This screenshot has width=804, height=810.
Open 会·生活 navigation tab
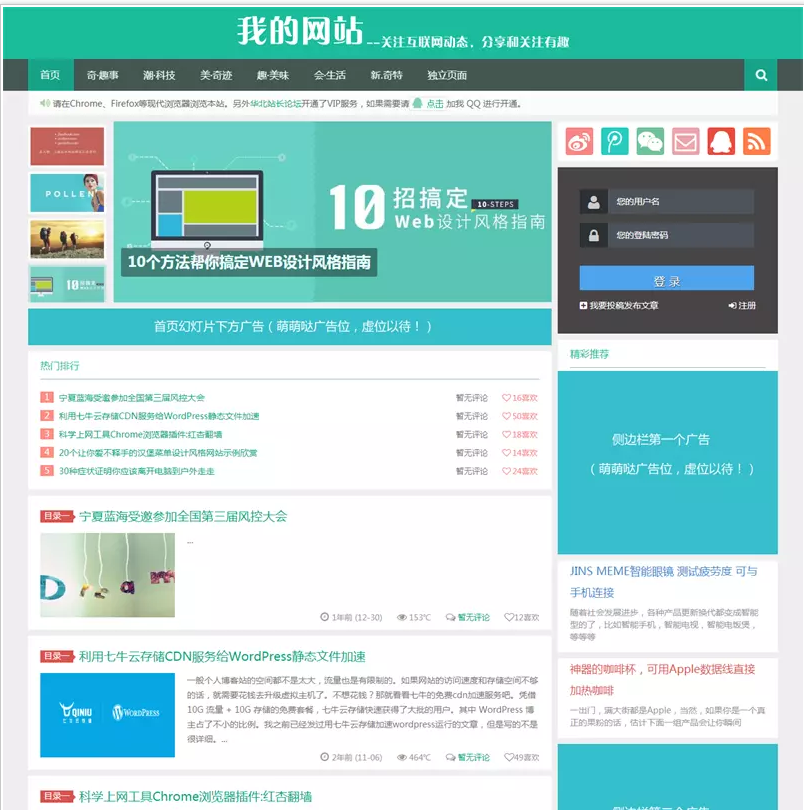pos(330,75)
